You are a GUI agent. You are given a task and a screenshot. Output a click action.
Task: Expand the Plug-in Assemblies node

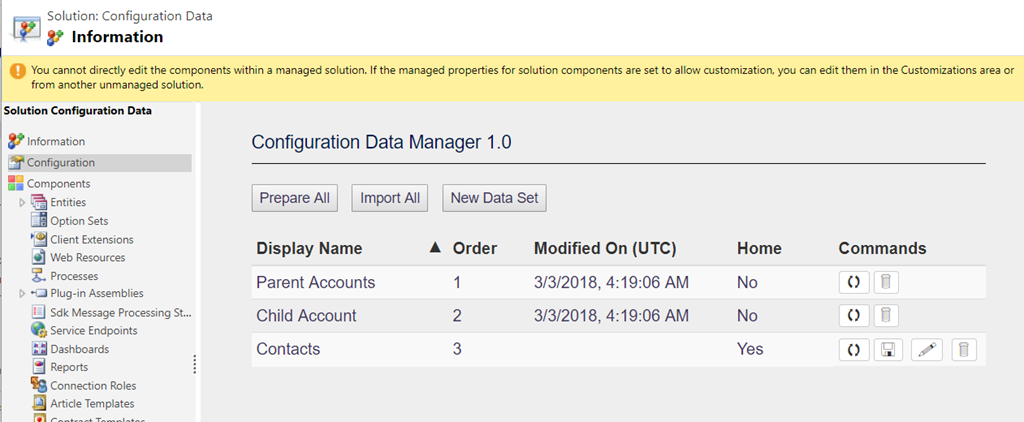point(22,294)
